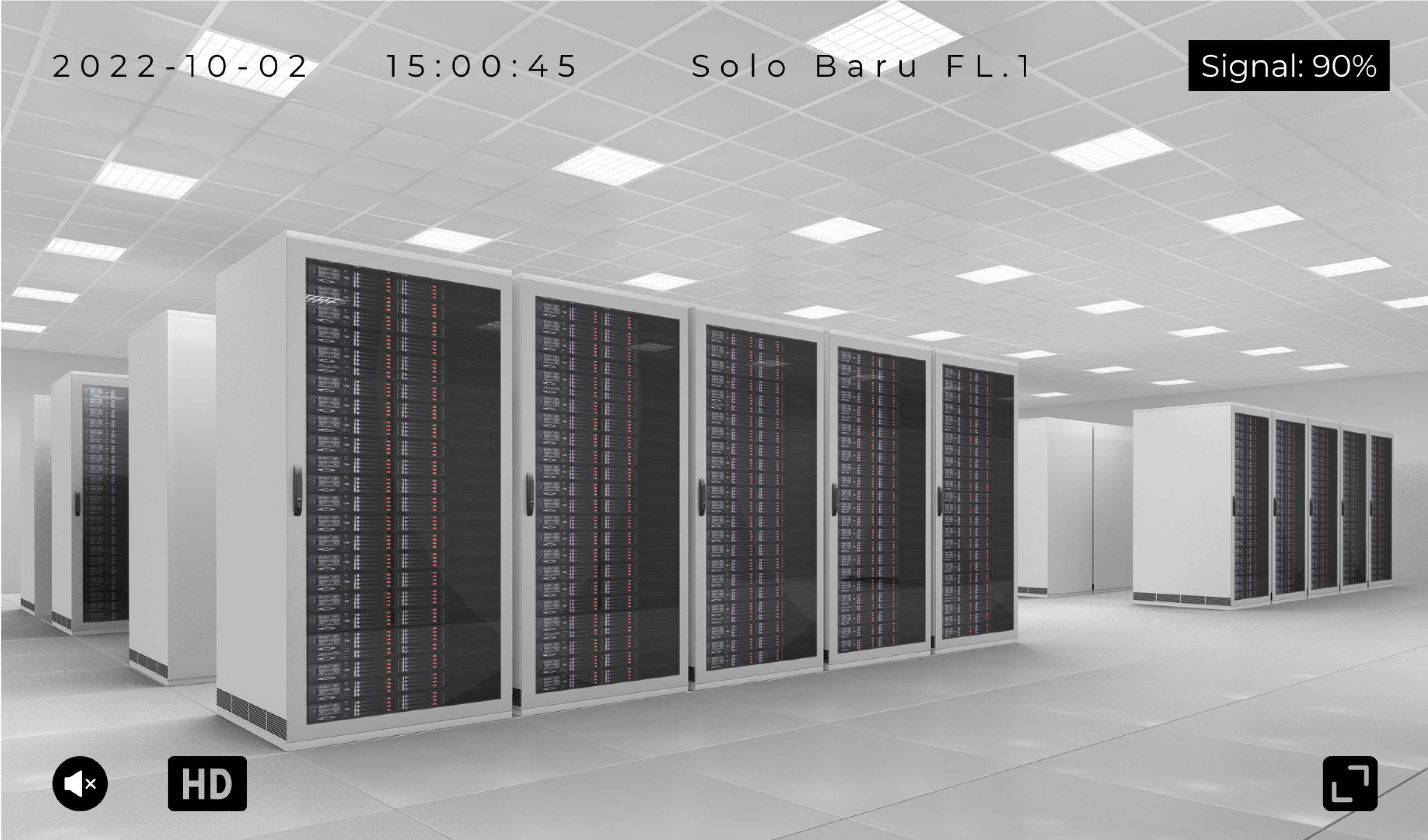Screen dimensions: 1428x840
Task: Toggle the muted speaker icon
Action: [80, 783]
